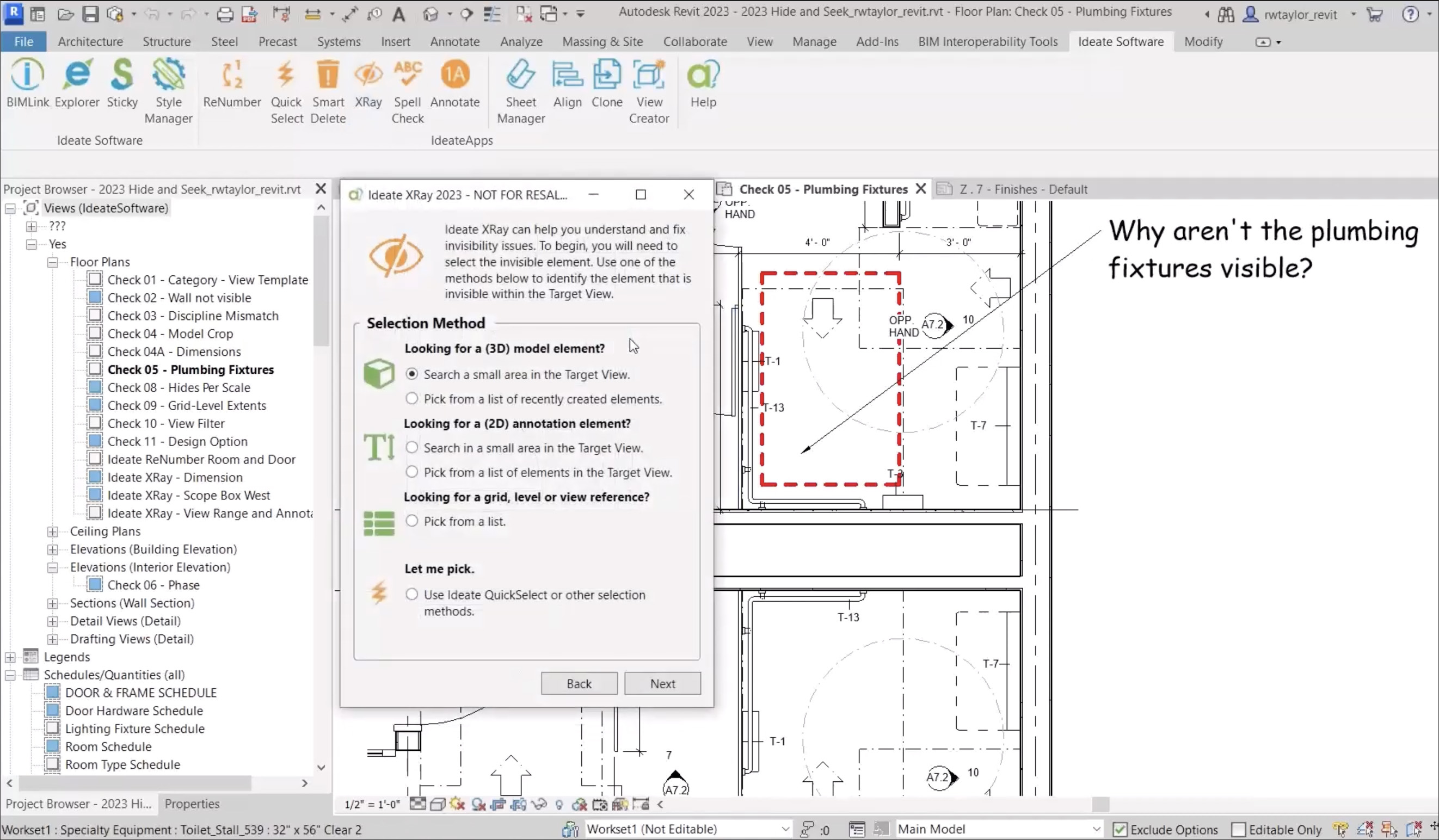1439x840 pixels.
Task: Click the Save icon in quick access toolbar
Action: click(90, 14)
